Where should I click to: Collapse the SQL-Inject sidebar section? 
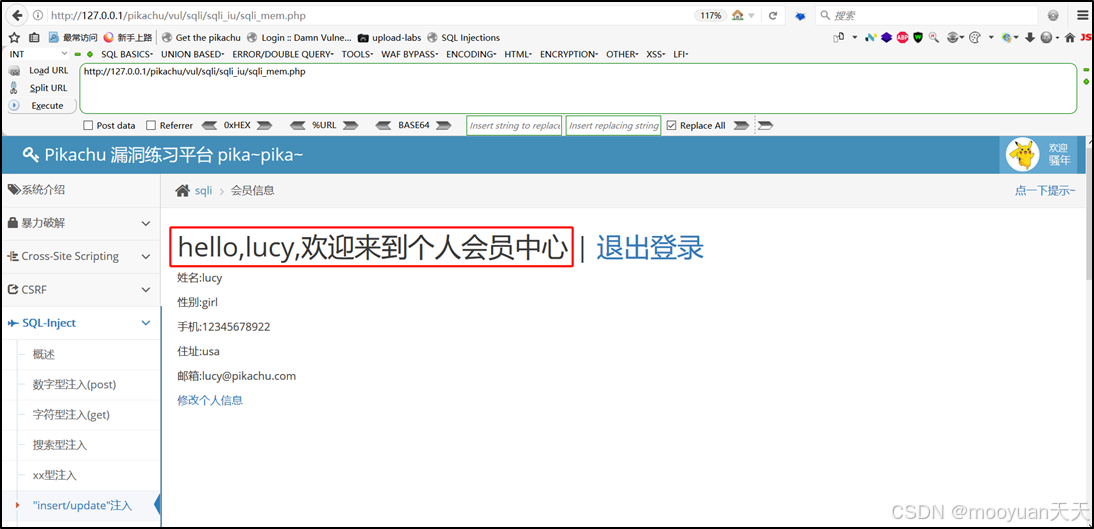click(80, 322)
